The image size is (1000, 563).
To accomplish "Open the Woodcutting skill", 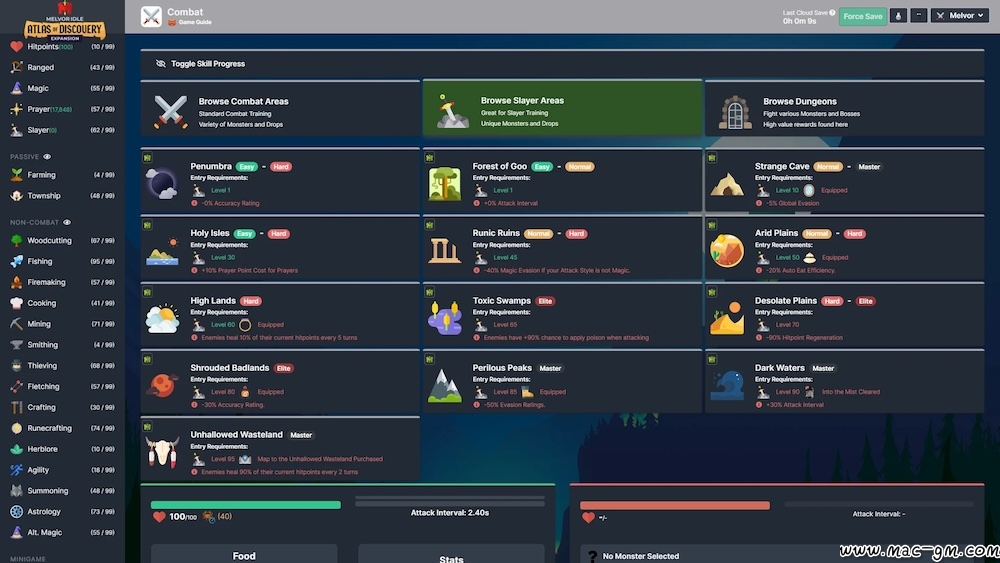I will (x=62, y=240).
